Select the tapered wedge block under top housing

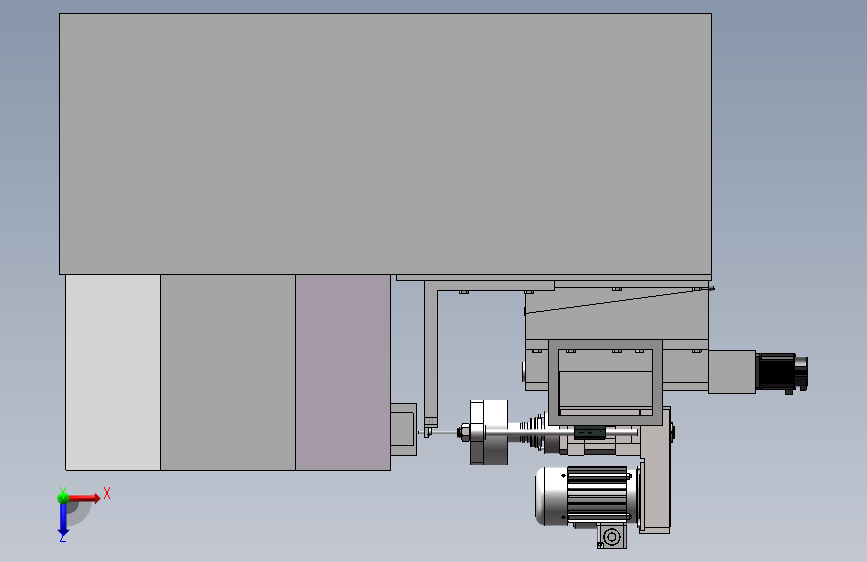coord(617,313)
